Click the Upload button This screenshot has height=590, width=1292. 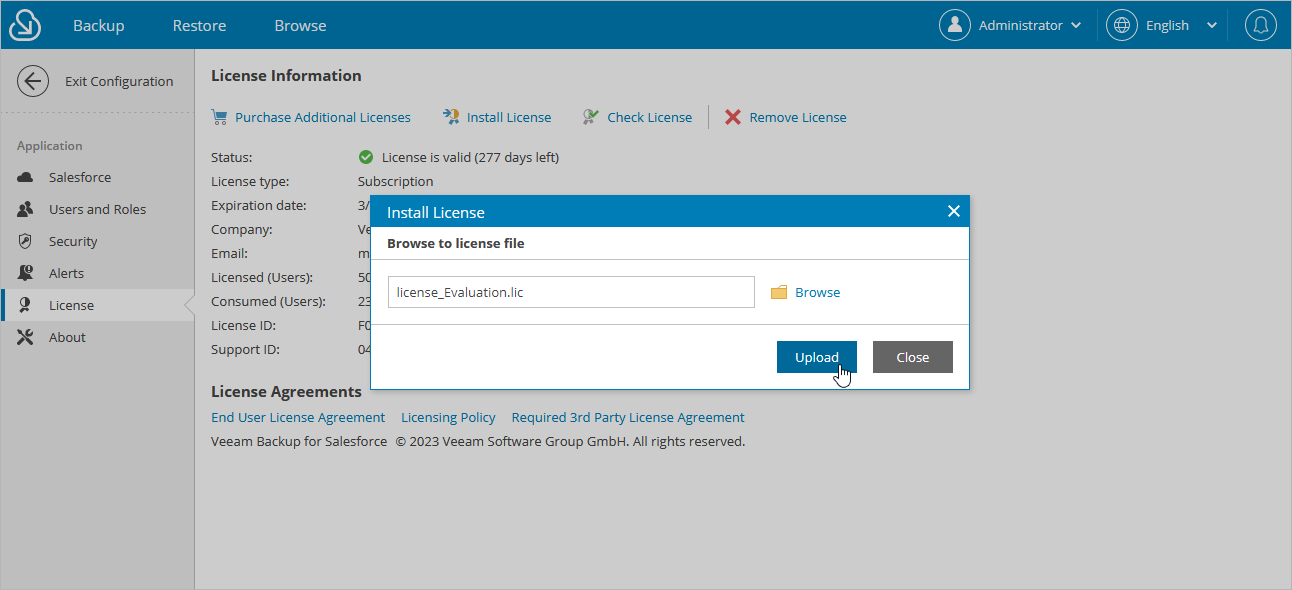pyautogui.click(x=817, y=357)
